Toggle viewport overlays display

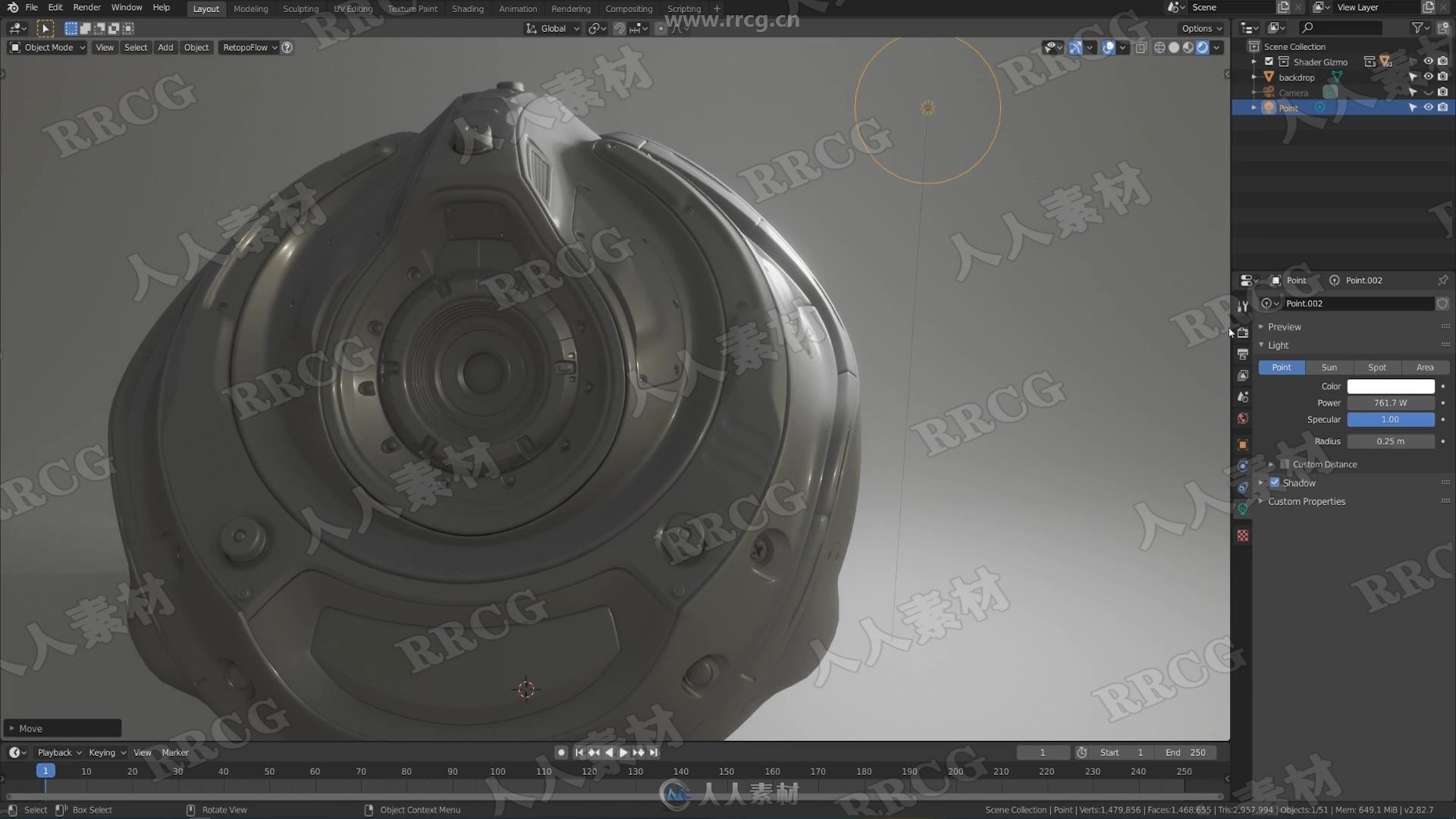(x=1109, y=47)
